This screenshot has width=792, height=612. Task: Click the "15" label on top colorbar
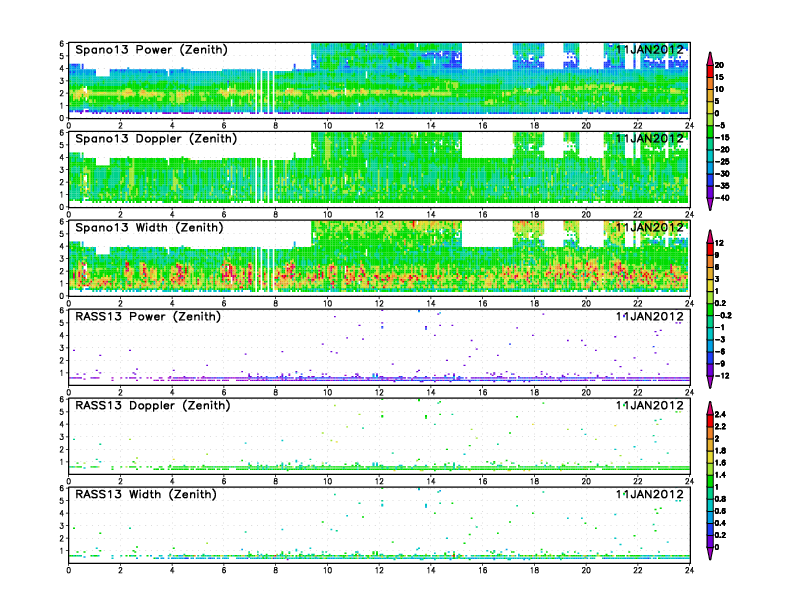(719, 77)
